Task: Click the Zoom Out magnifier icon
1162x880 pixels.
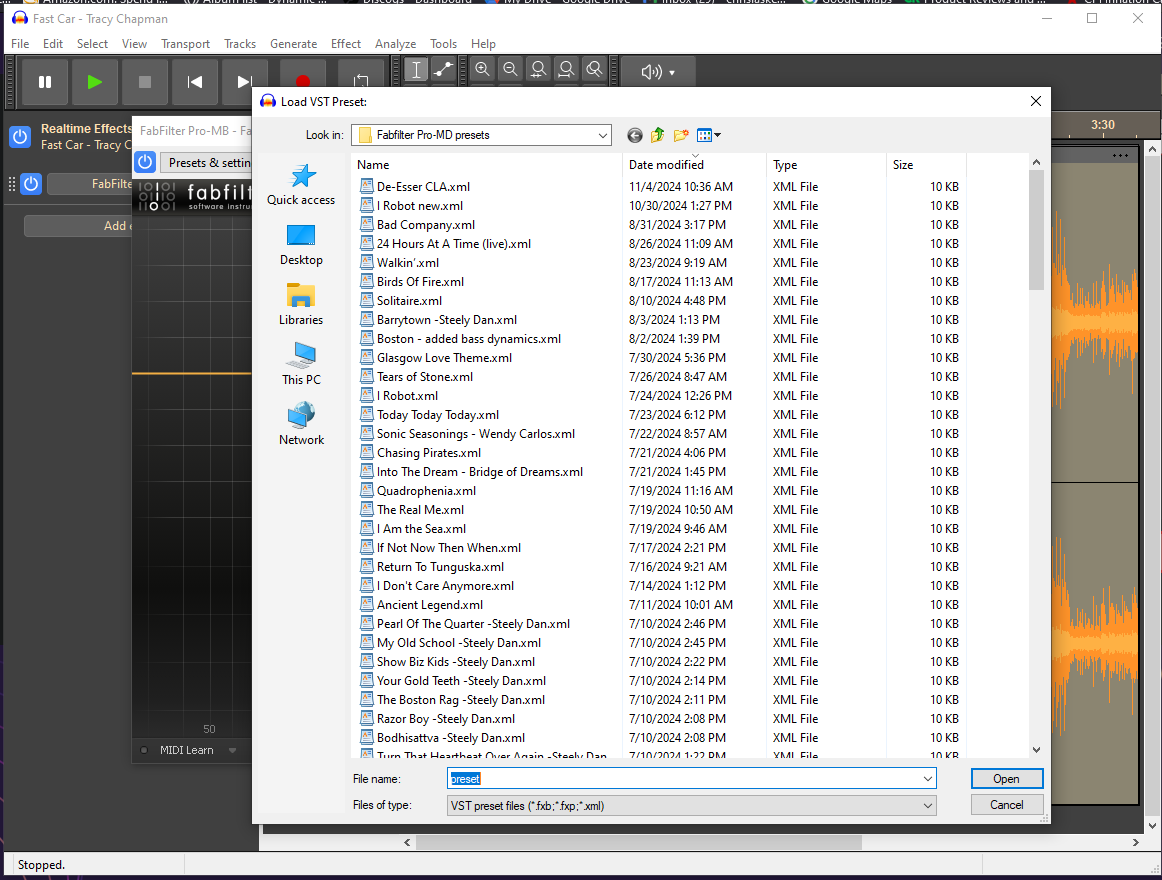Action: point(511,70)
